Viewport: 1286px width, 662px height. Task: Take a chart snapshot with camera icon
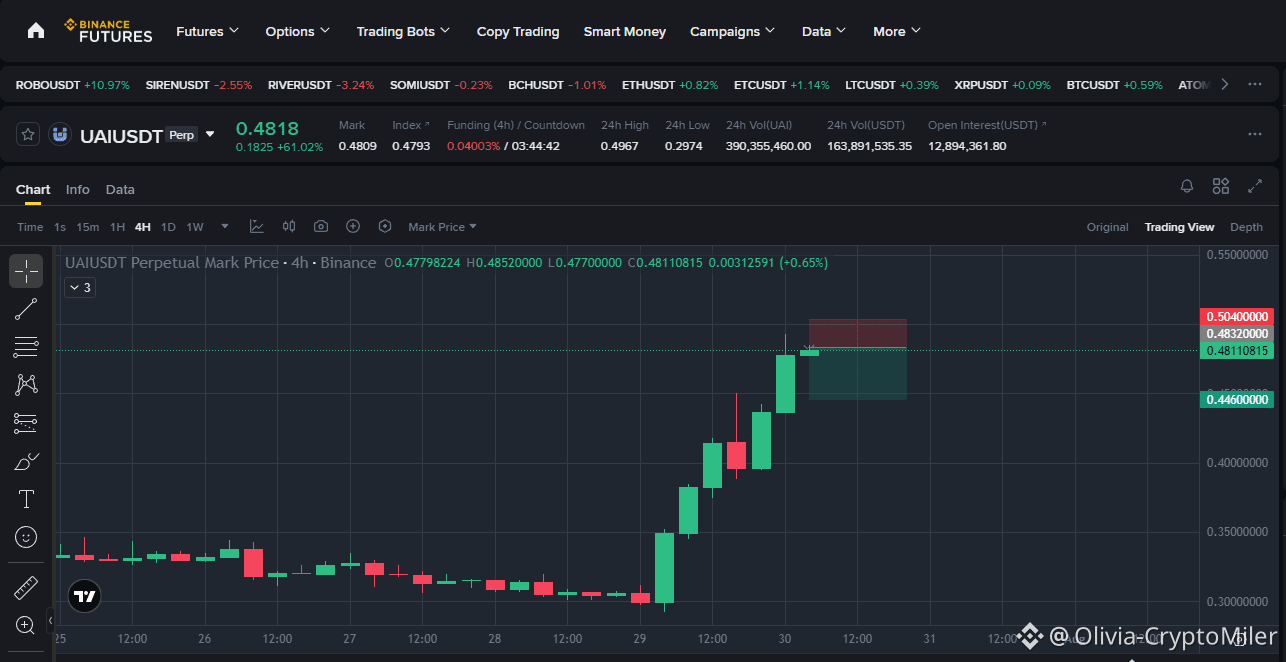tap(321, 227)
